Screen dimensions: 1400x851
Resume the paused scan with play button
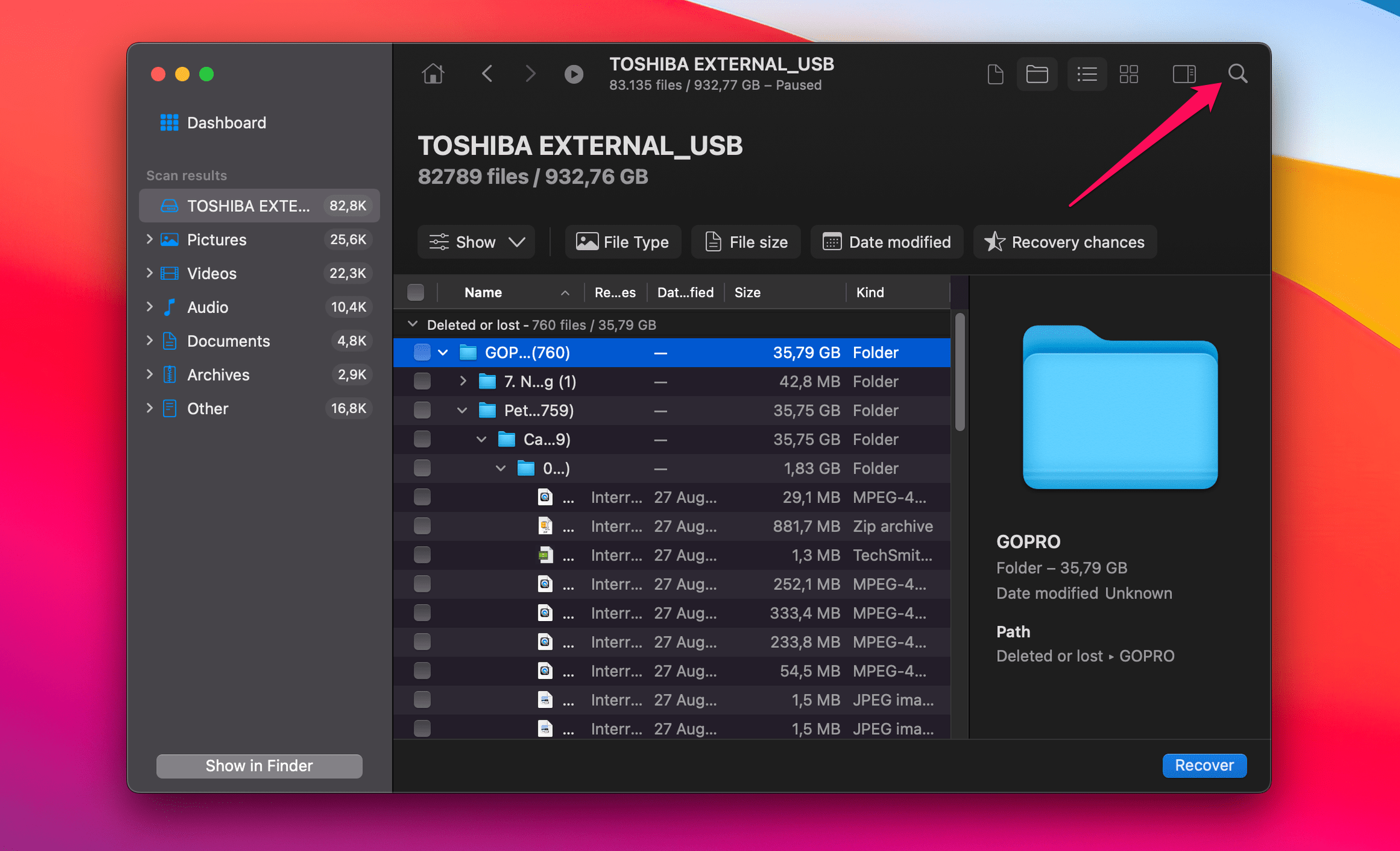573,74
